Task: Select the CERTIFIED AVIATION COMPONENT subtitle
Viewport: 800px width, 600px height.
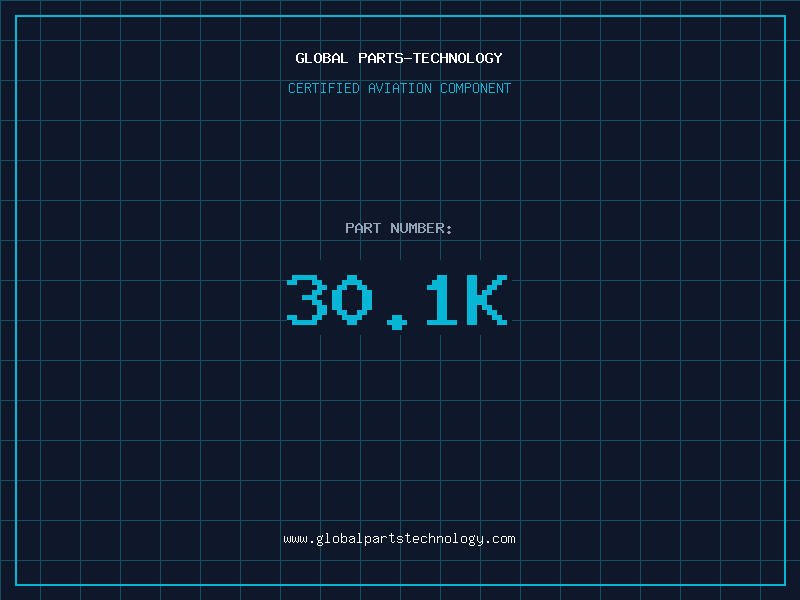Action: (x=399, y=88)
